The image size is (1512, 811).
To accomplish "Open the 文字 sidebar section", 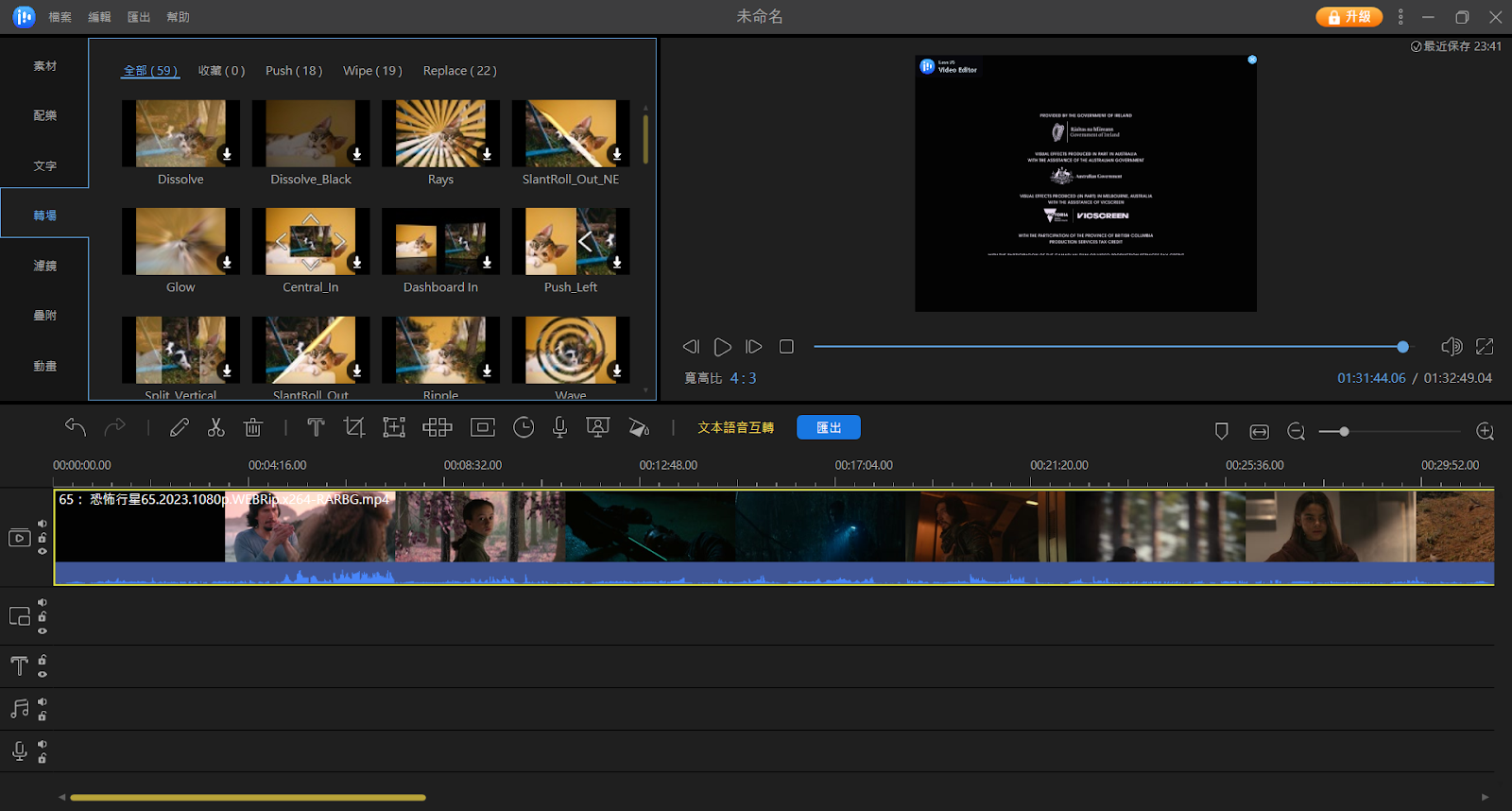I will [44, 165].
